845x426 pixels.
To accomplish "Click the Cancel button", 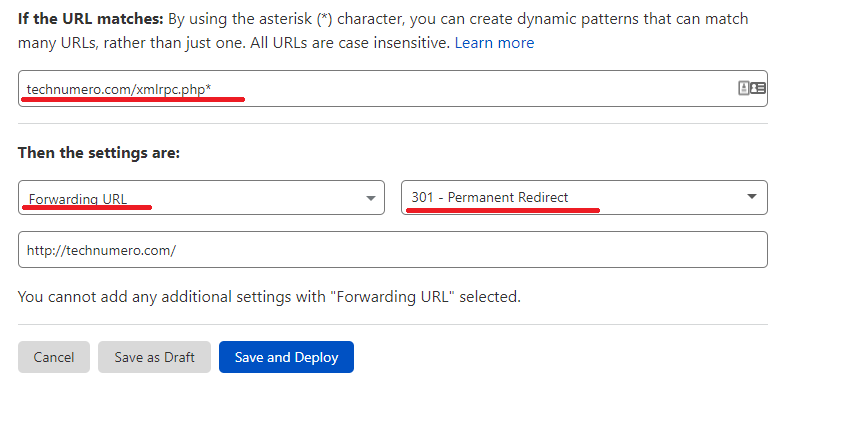I will click(x=54, y=357).
